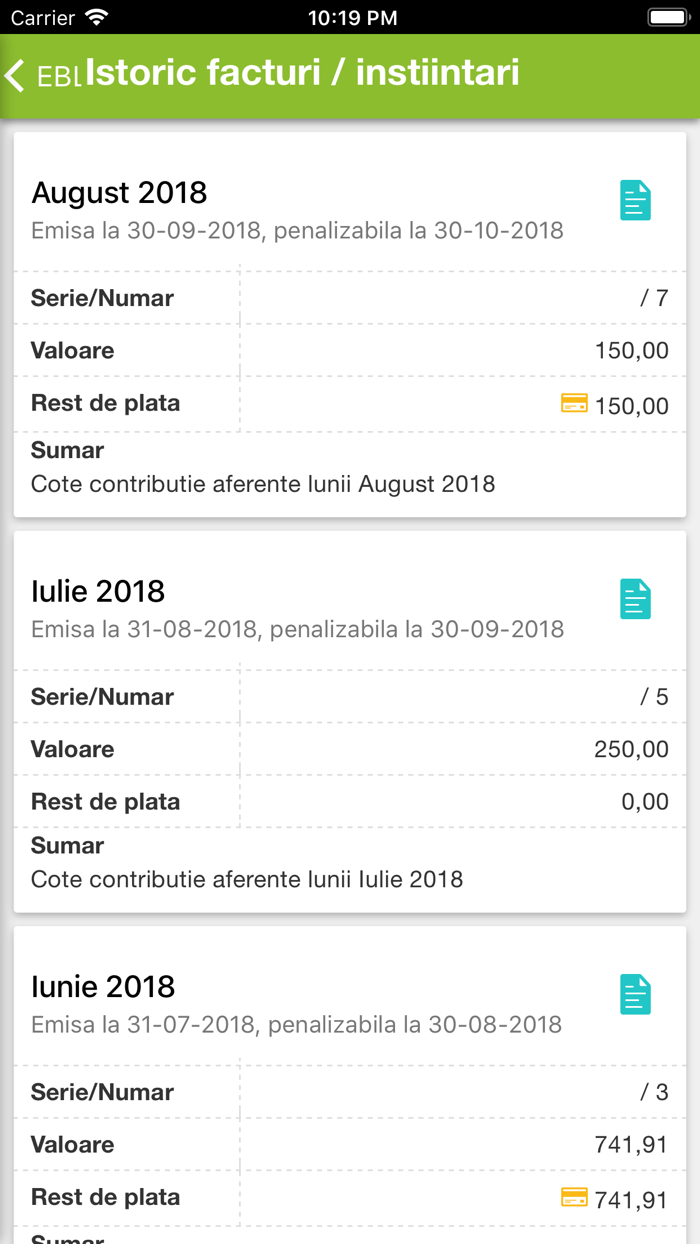The width and height of the screenshot is (700, 1244).
Task: Tap summary text for Iulie 2018 contributions
Action: [x=247, y=880]
